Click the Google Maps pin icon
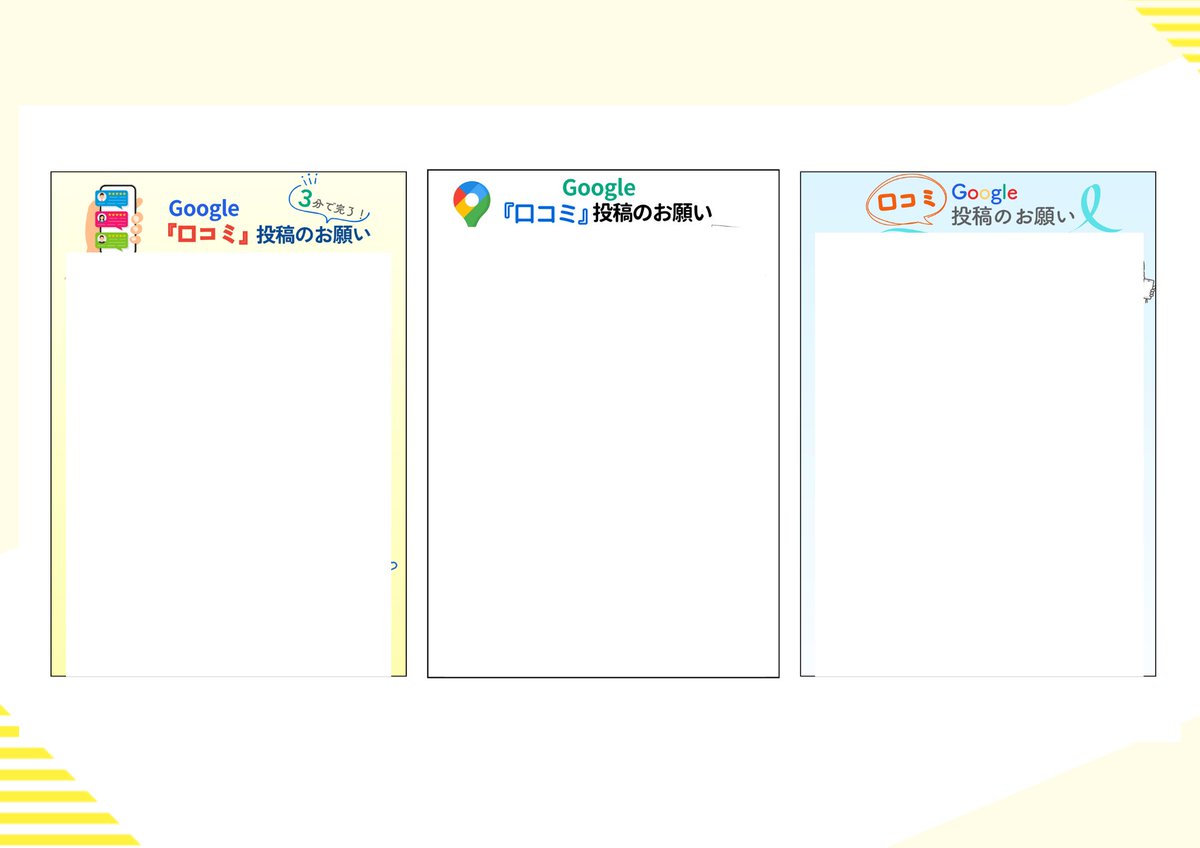The height and width of the screenshot is (848, 1200). [x=472, y=204]
